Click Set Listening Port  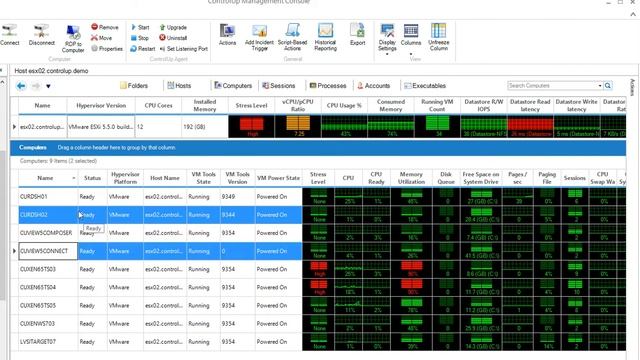(183, 48)
